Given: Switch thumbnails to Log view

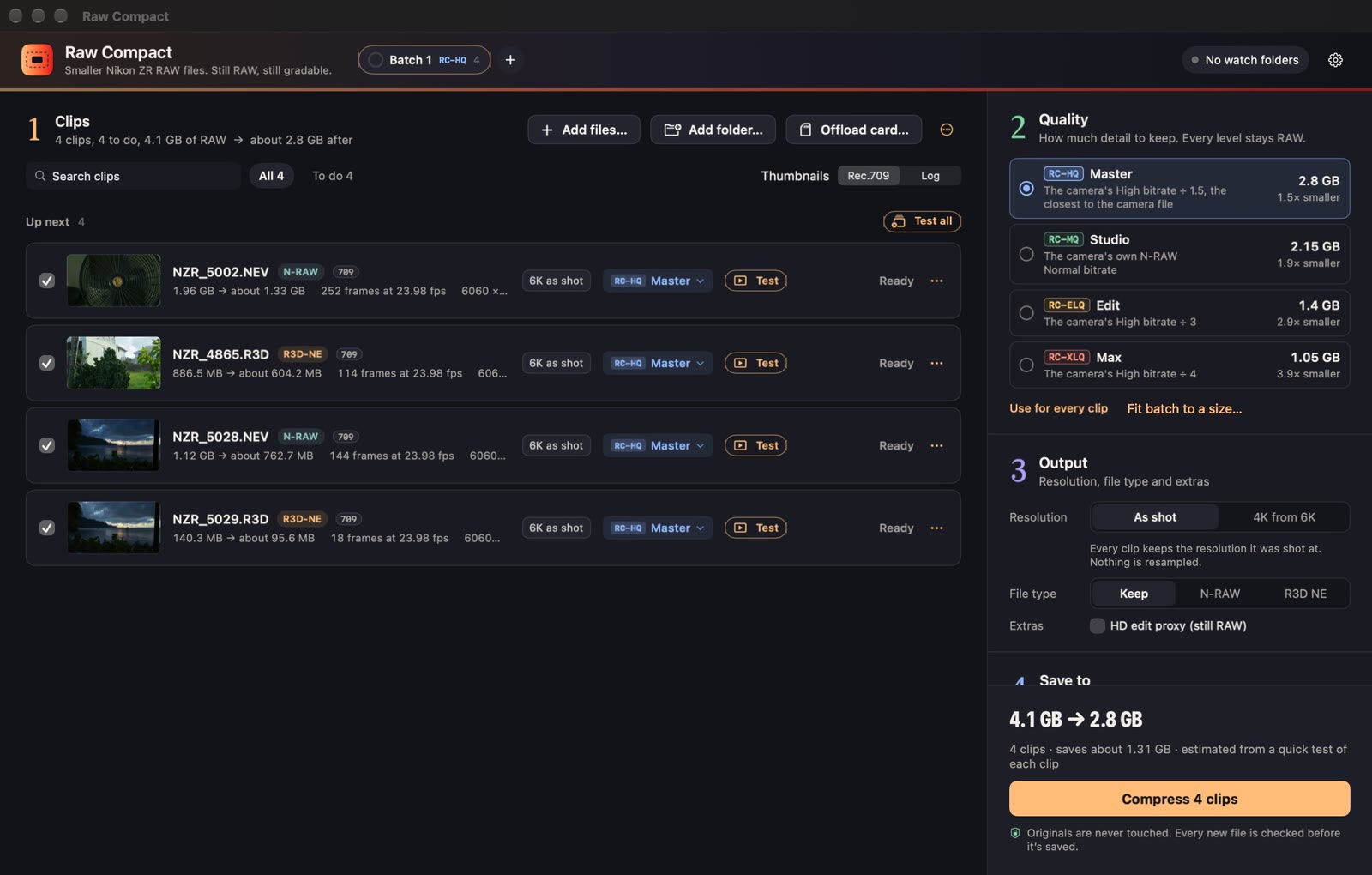Looking at the screenshot, I should pyautogui.click(x=930, y=176).
